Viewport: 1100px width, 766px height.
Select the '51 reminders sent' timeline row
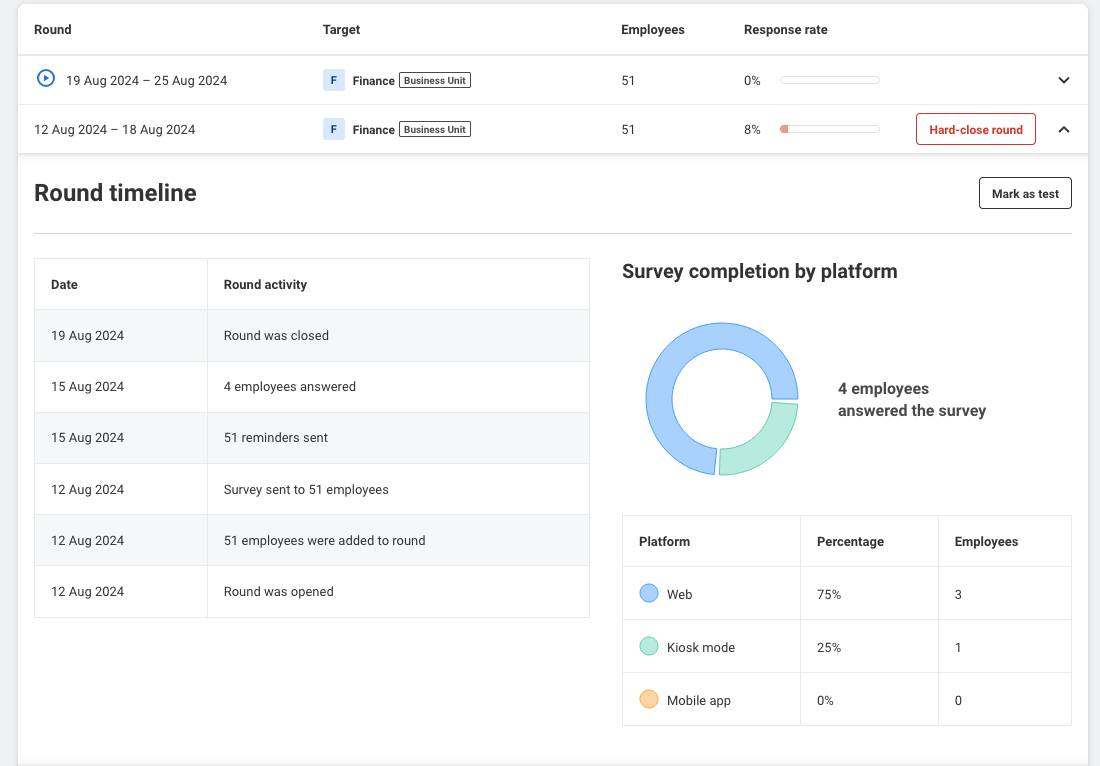311,438
